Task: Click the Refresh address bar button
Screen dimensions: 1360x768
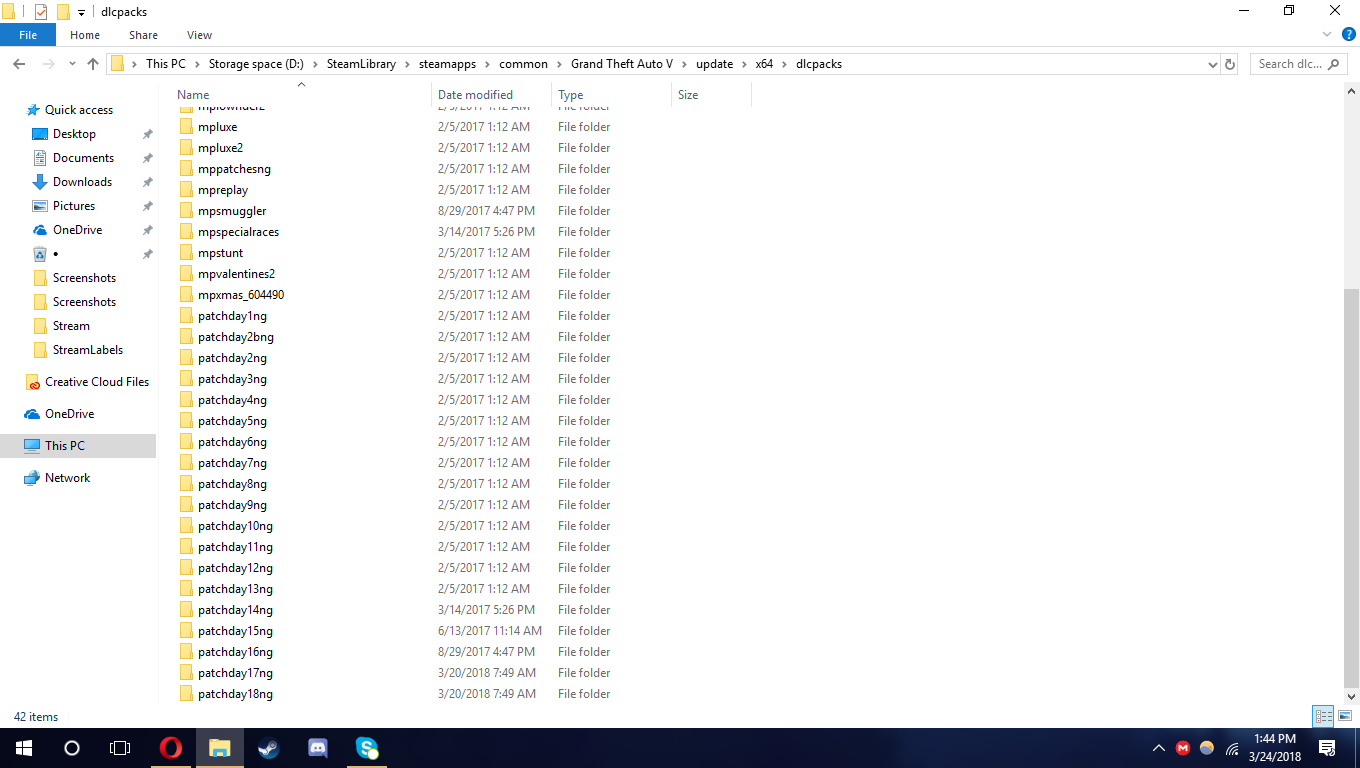Action: (x=1230, y=64)
